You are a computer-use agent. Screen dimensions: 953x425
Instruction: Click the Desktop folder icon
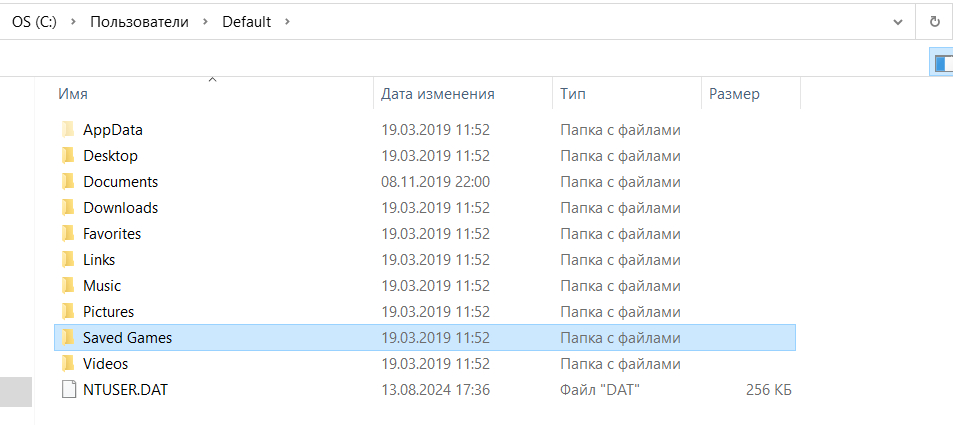point(68,155)
